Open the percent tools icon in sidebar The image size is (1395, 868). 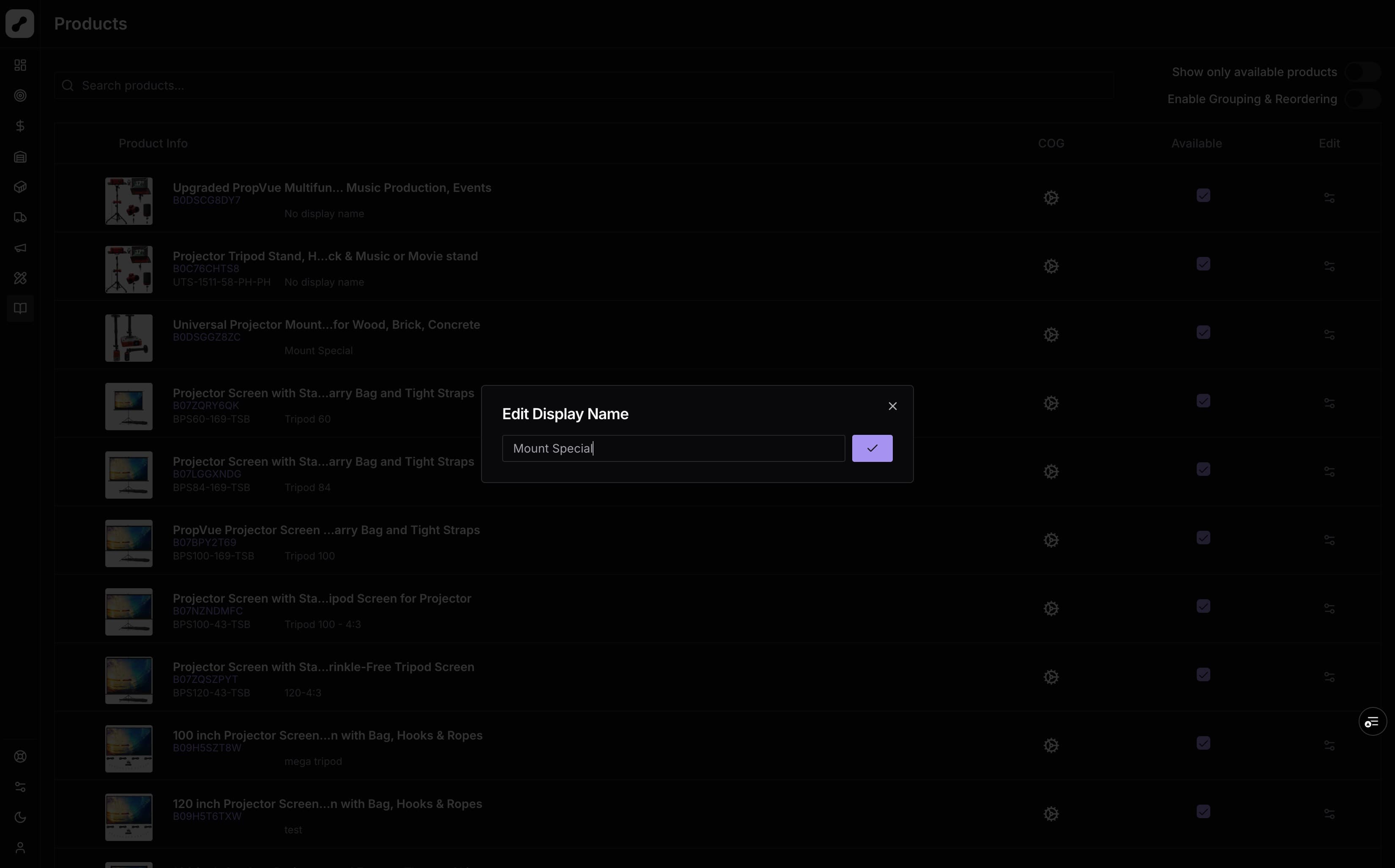click(x=20, y=278)
